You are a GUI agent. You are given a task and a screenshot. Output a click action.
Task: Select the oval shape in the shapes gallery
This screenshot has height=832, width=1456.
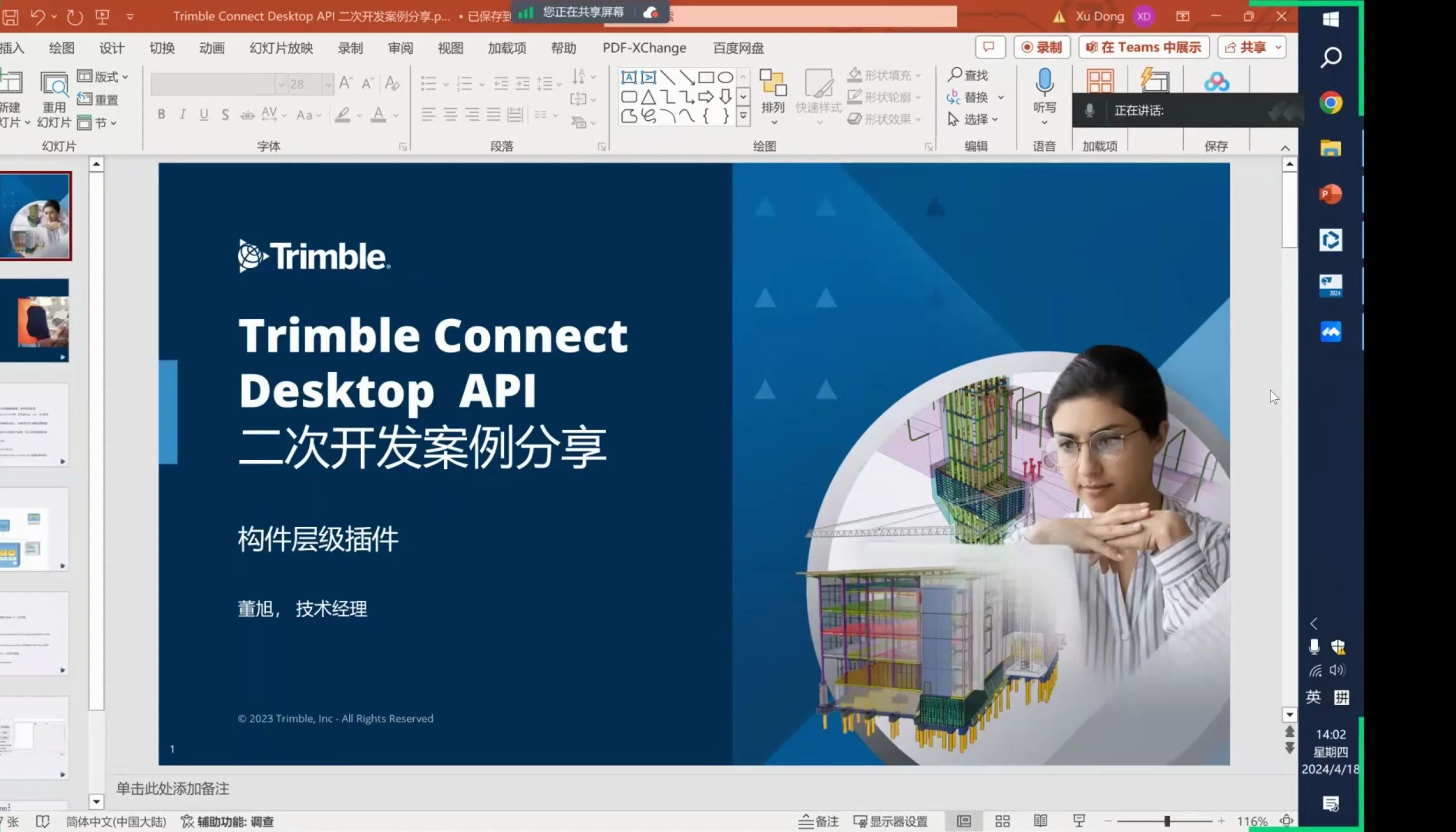tap(726, 76)
